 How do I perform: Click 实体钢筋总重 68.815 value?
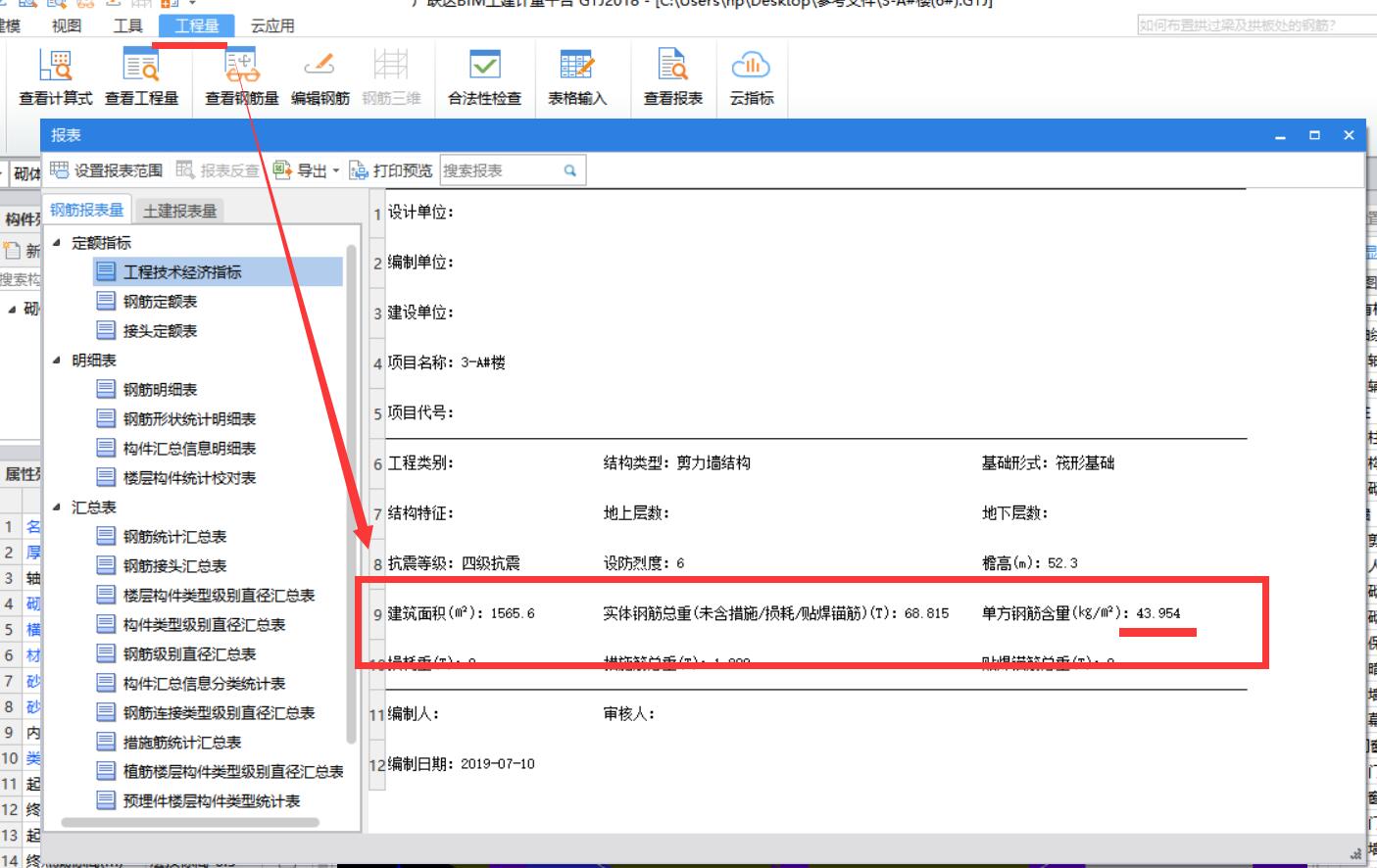point(926,613)
